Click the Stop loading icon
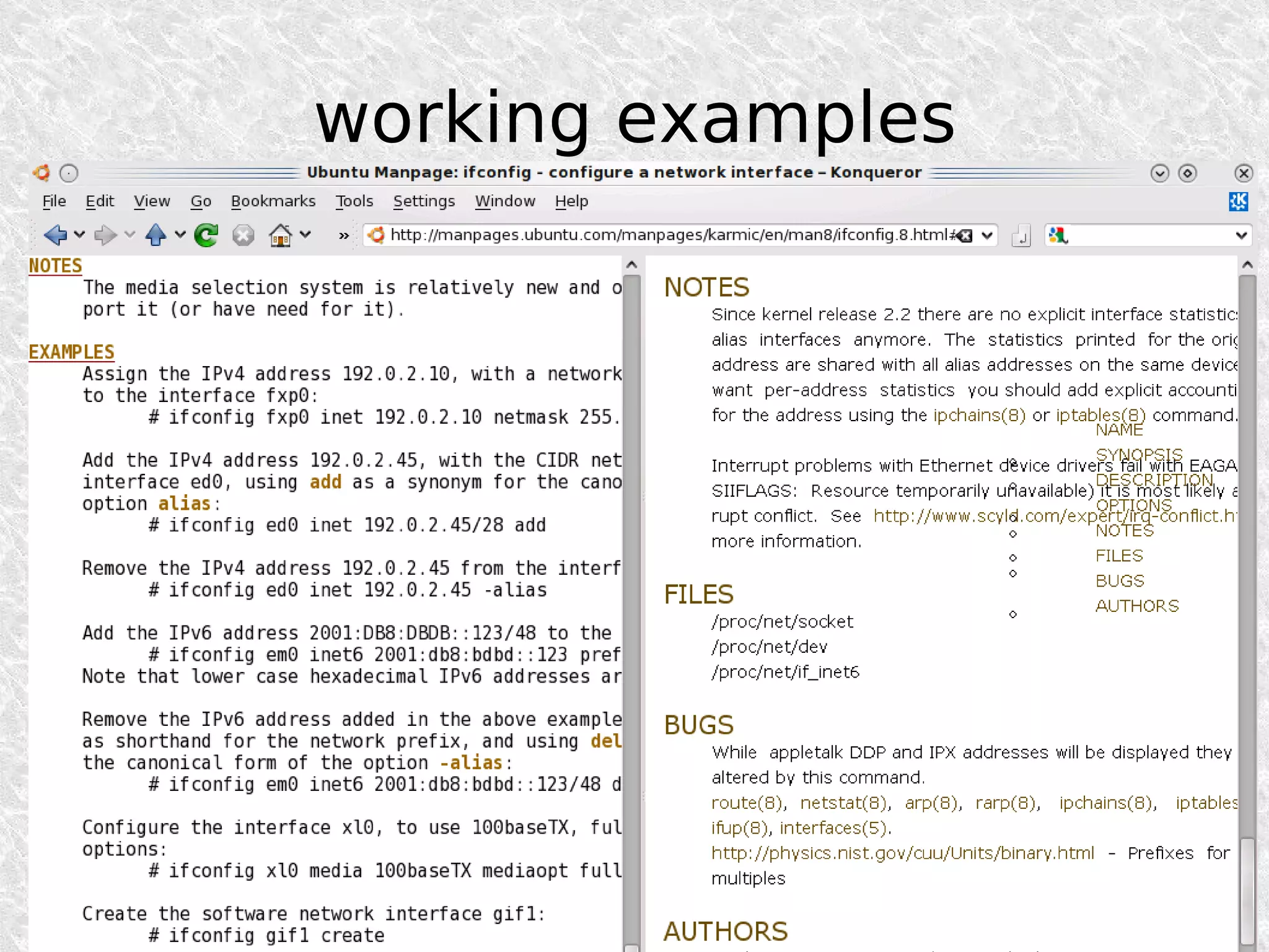 243,235
